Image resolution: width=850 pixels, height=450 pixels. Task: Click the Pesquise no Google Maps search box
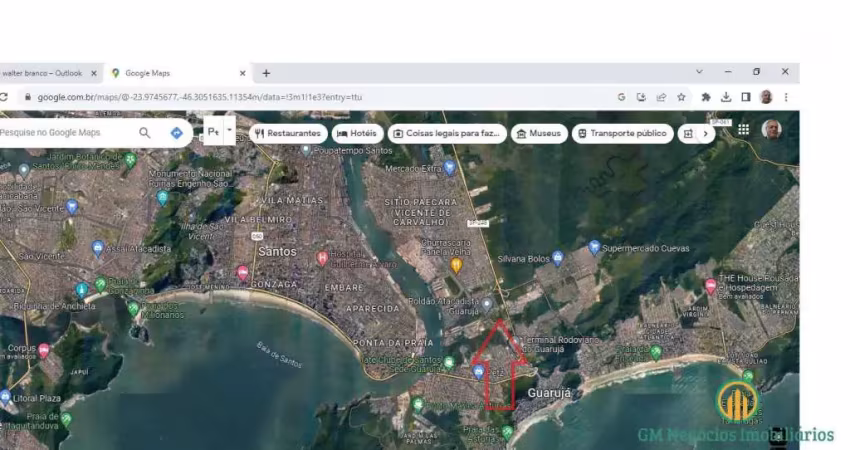pos(65,132)
